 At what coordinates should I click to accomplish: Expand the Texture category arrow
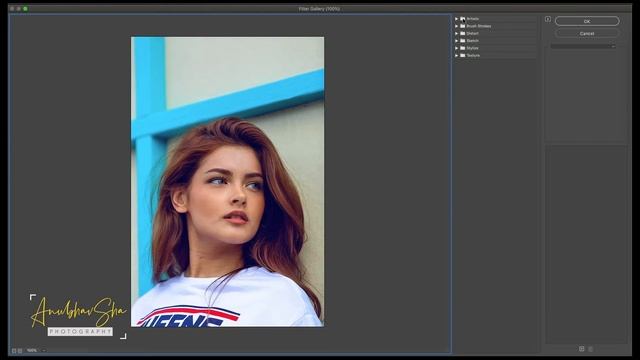pos(456,56)
